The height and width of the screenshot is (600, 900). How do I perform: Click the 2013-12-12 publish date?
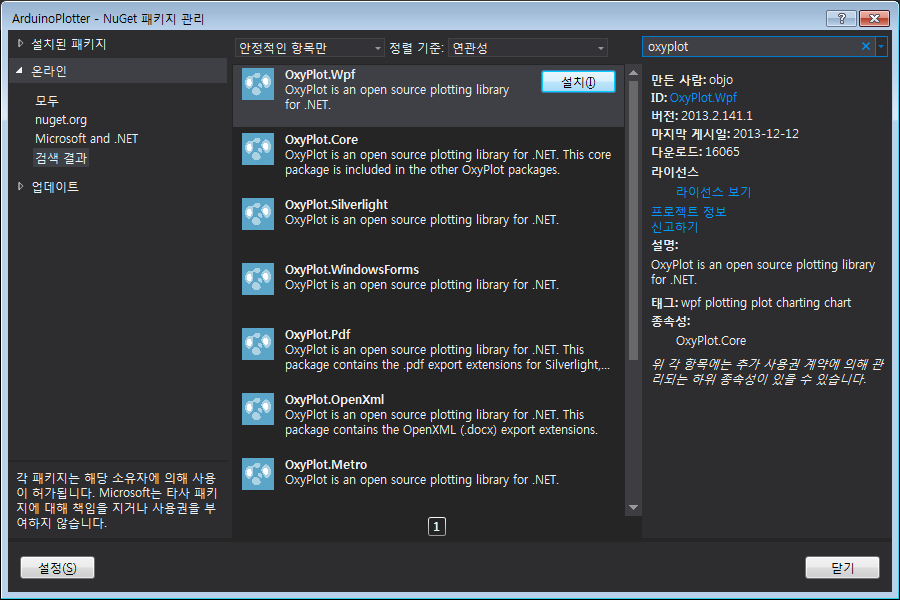[x=766, y=134]
